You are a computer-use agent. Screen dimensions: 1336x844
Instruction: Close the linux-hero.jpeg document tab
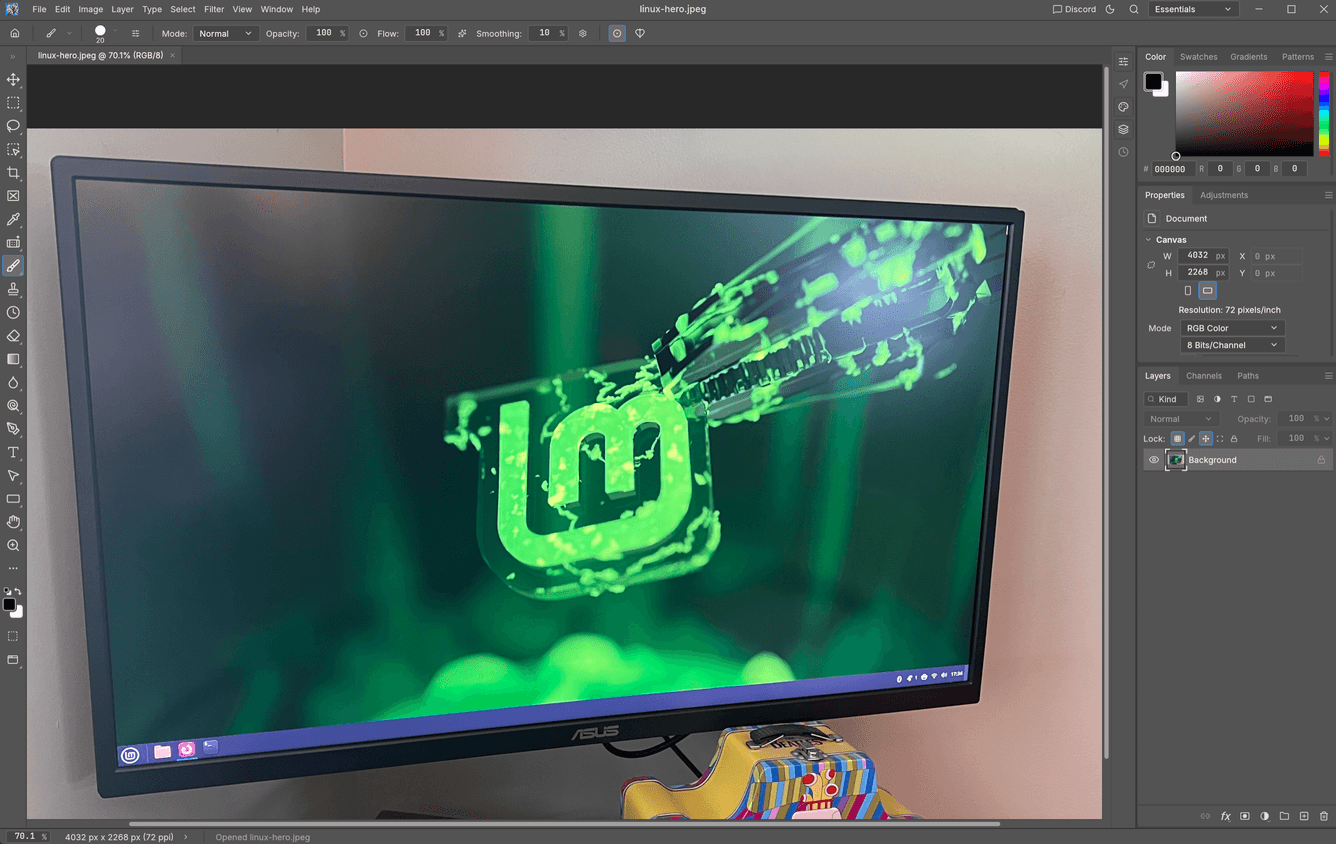coord(172,55)
